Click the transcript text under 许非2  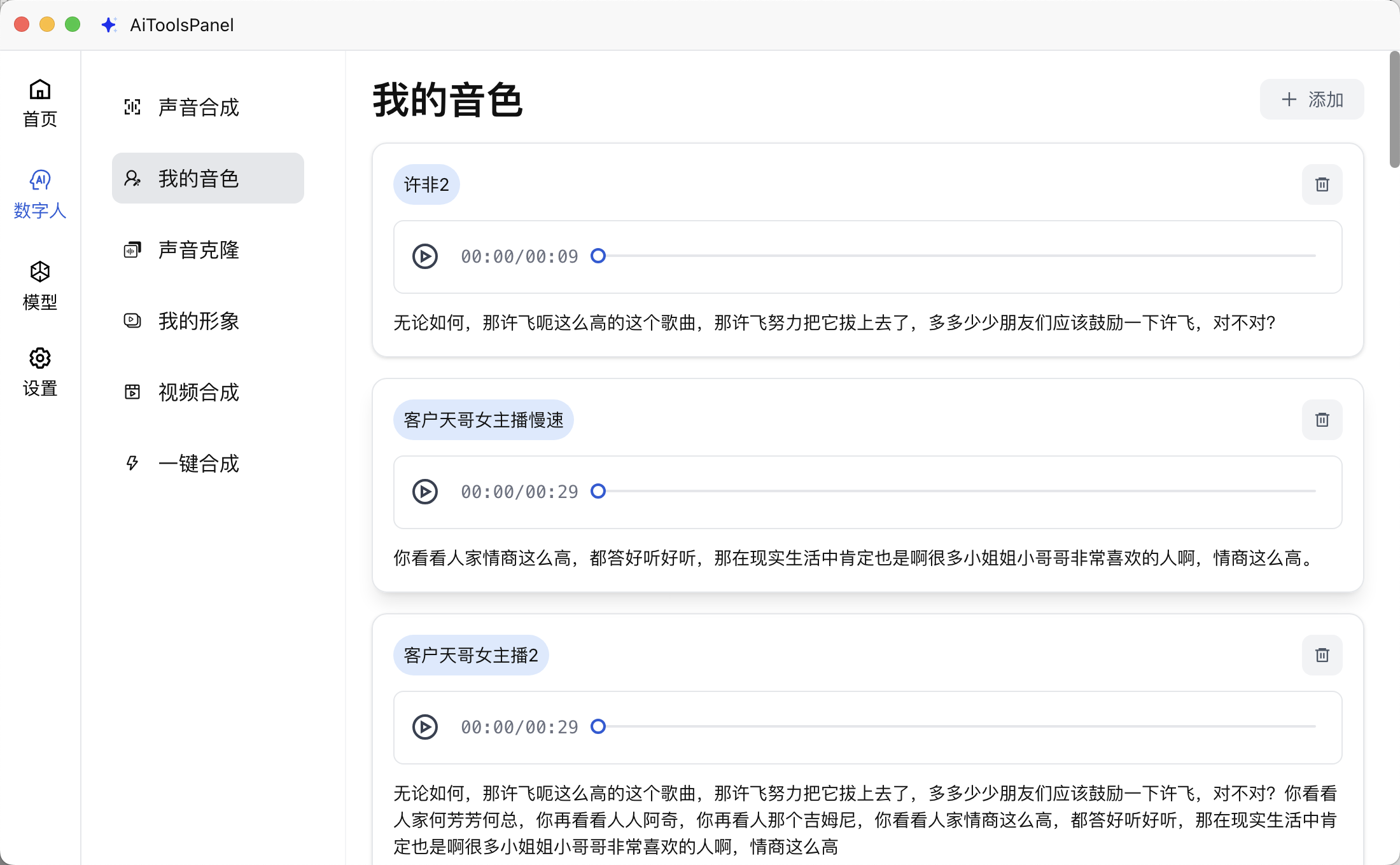pyautogui.click(x=834, y=323)
